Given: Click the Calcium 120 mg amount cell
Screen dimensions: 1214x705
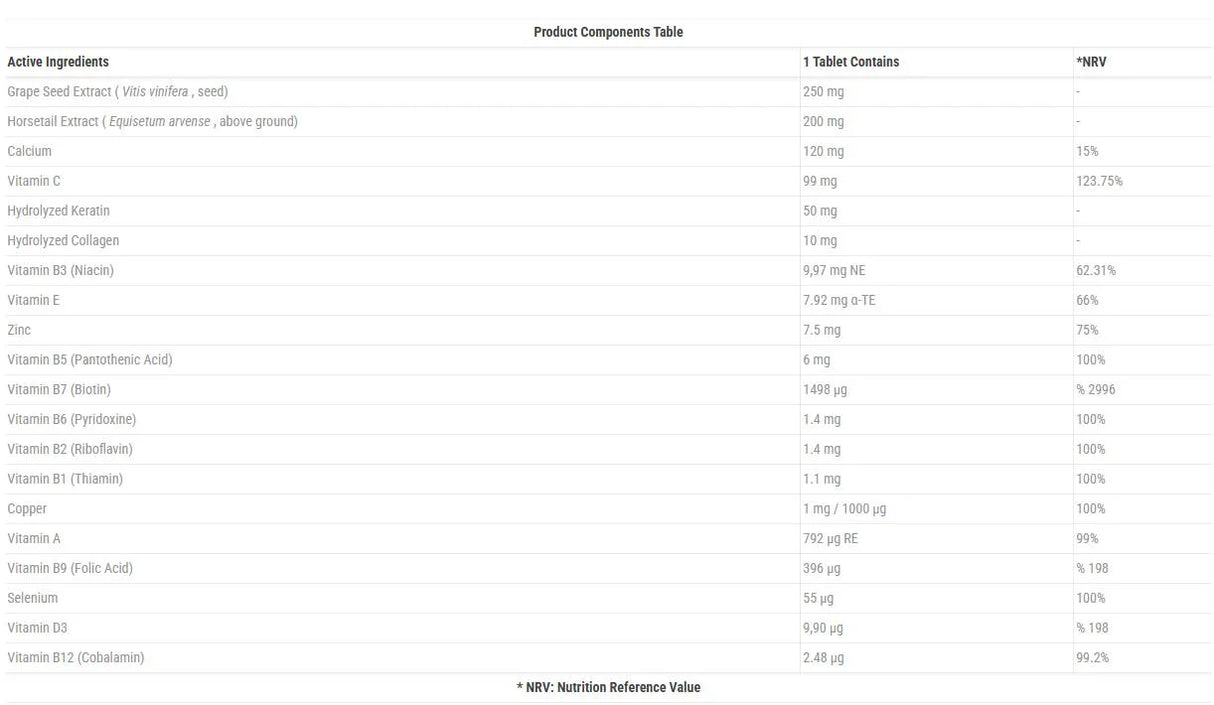Looking at the screenshot, I should point(823,152).
